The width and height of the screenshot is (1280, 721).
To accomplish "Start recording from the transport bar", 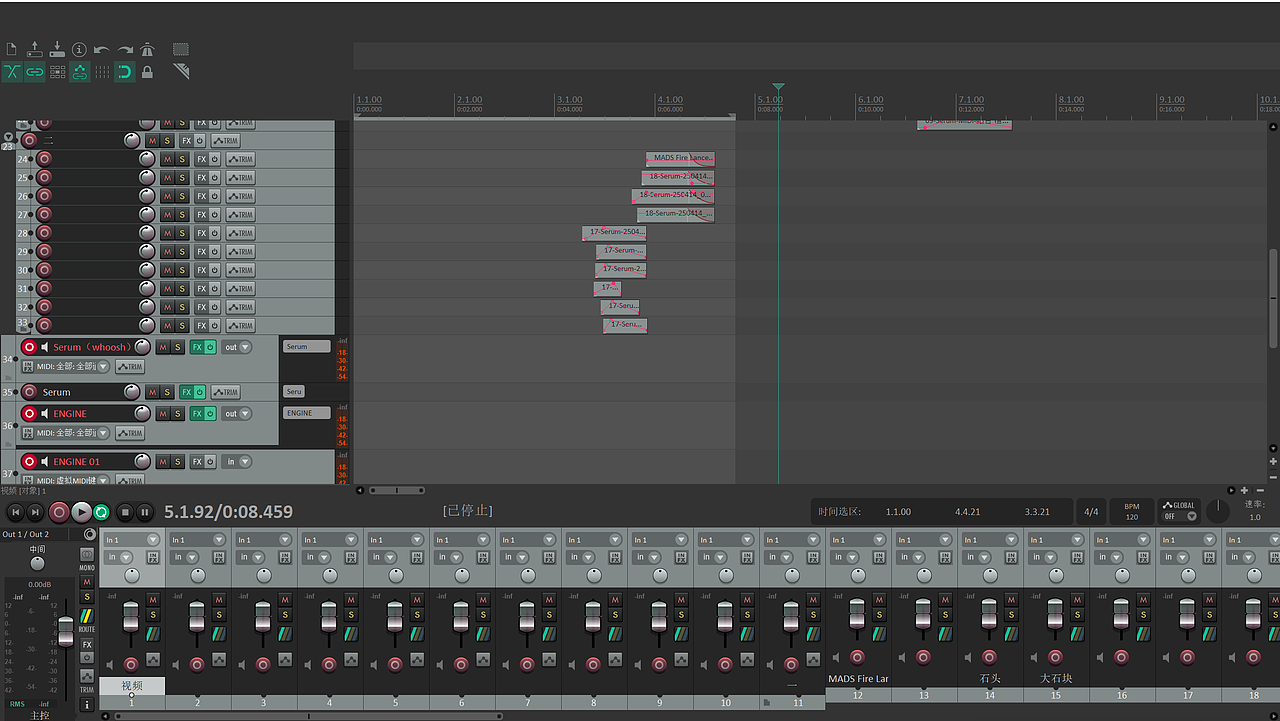I will click(59, 512).
